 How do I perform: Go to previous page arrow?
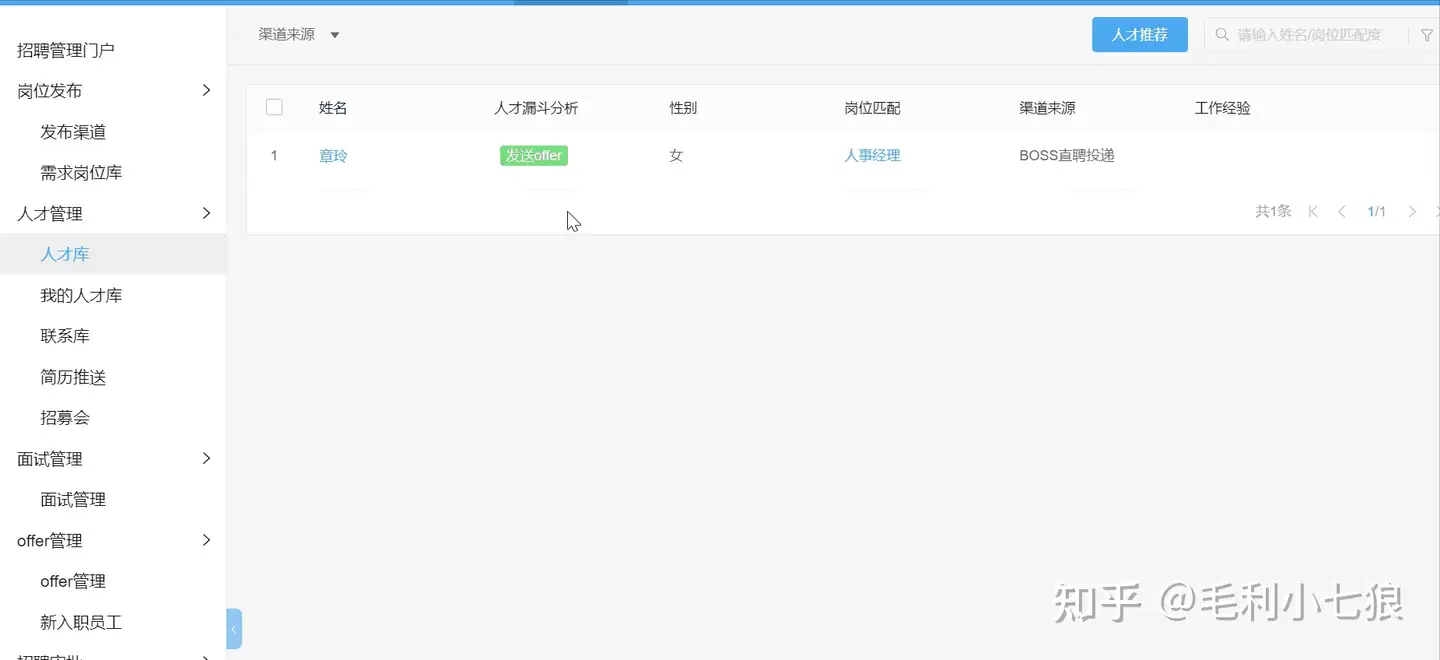[1342, 211]
